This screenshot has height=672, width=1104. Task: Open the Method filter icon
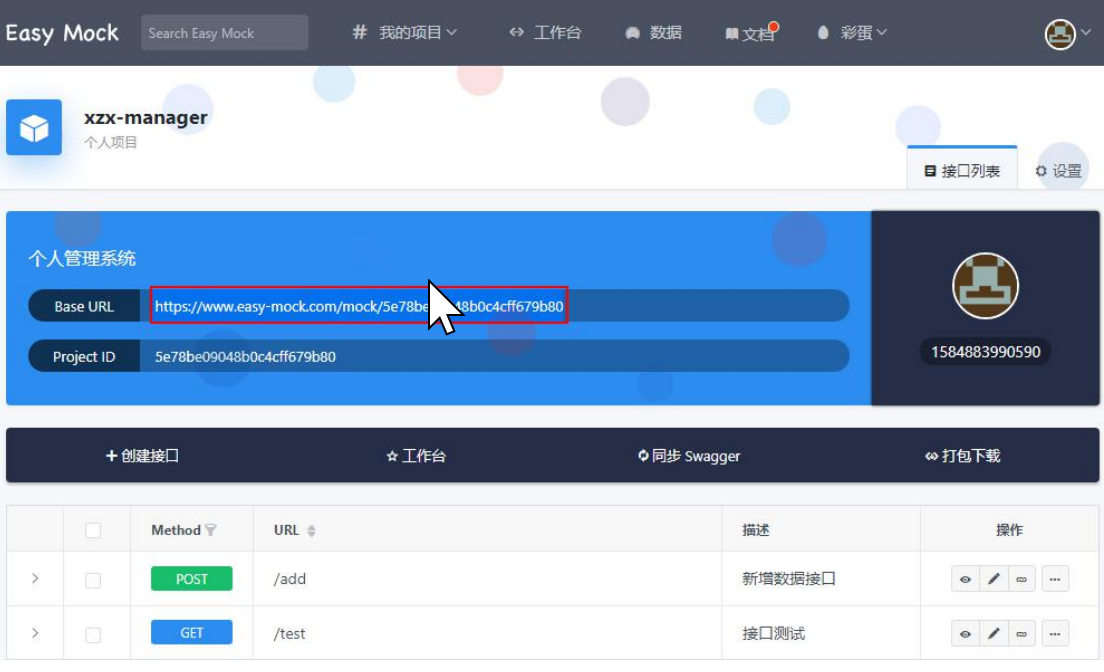click(x=211, y=530)
